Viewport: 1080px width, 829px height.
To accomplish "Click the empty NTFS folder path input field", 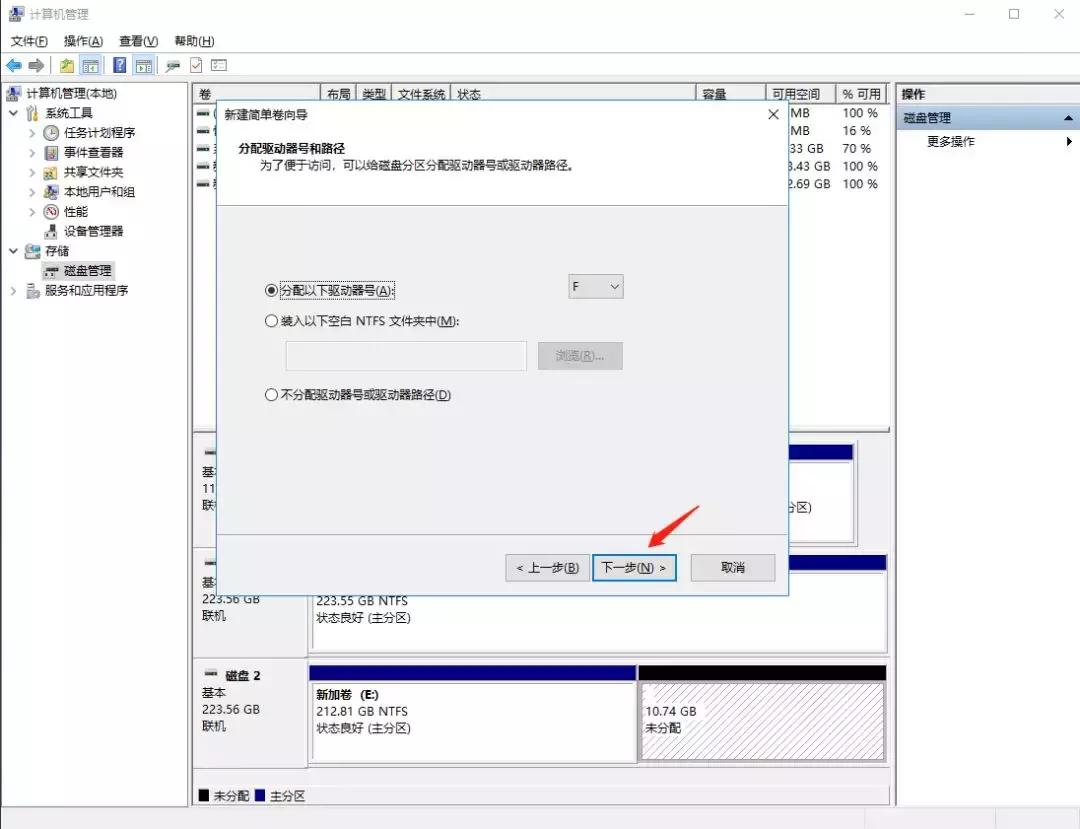I will tap(404, 356).
